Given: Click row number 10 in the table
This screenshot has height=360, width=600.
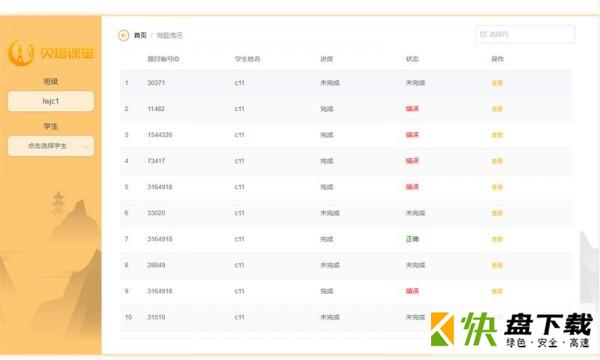Looking at the screenshot, I should coord(128,317).
